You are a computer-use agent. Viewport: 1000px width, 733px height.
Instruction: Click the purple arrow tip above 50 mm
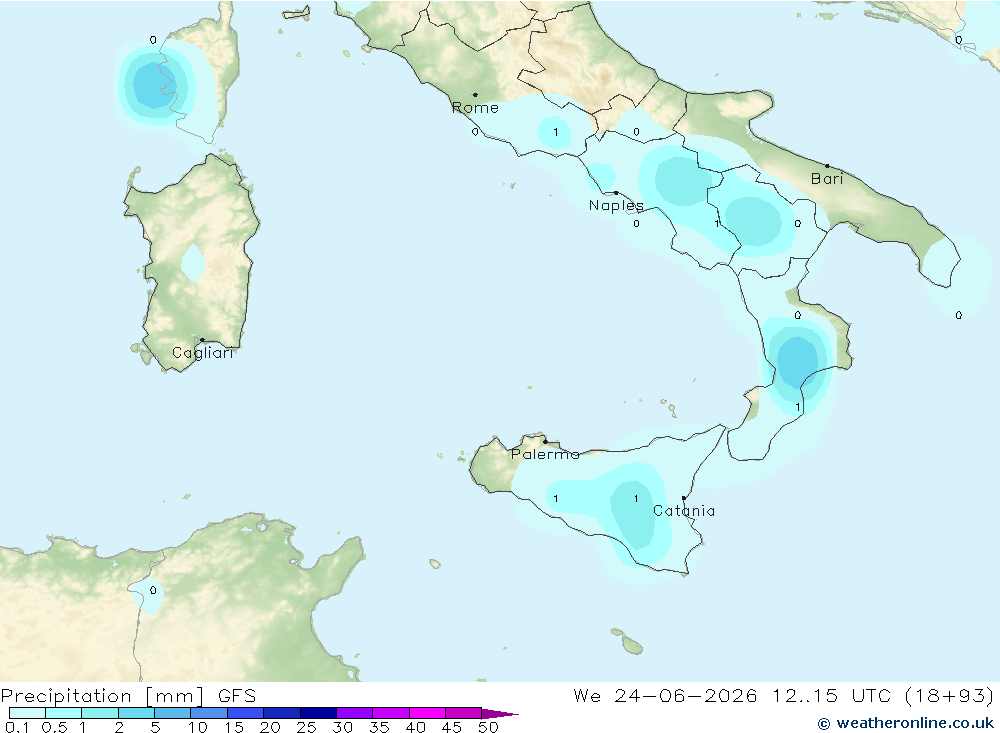[x=500, y=714]
